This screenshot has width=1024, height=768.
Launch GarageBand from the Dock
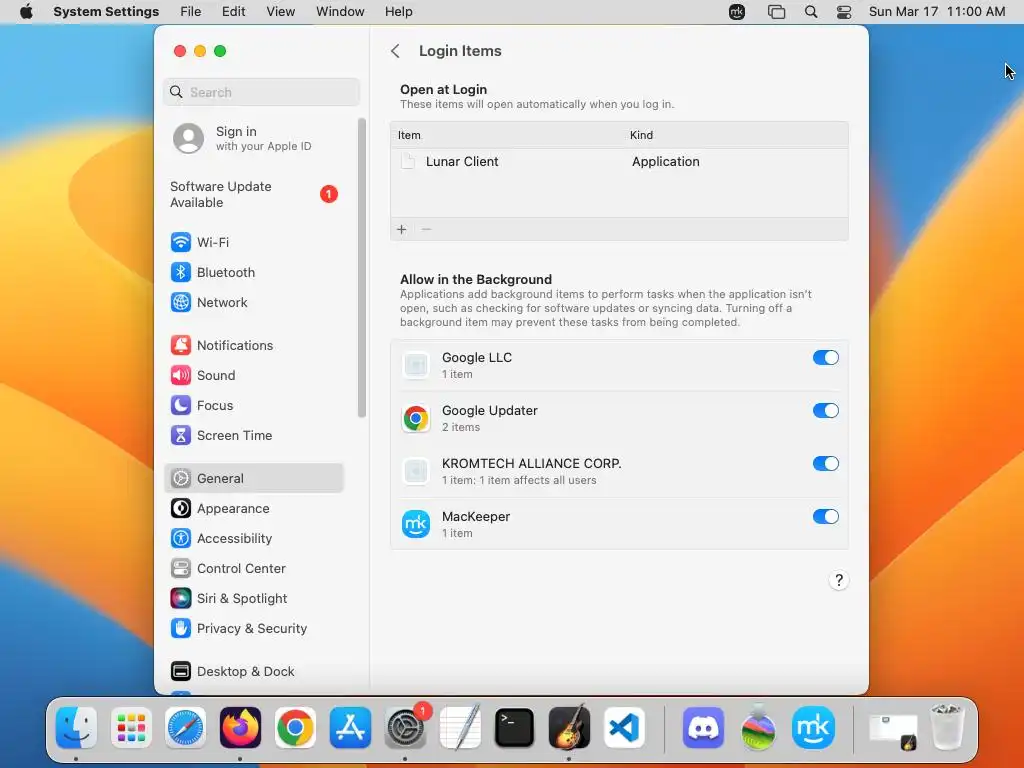coord(569,727)
